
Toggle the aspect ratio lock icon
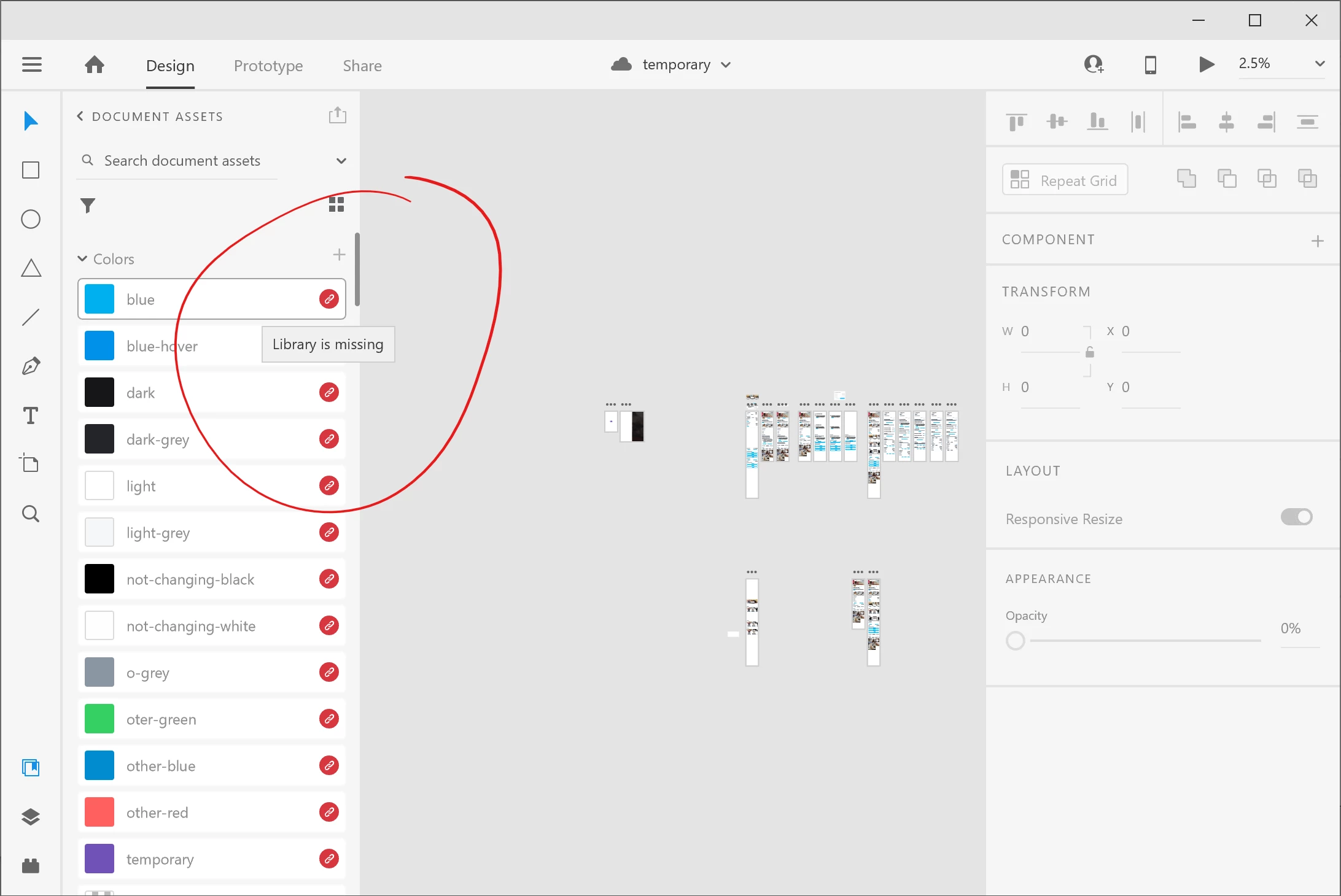1090,352
